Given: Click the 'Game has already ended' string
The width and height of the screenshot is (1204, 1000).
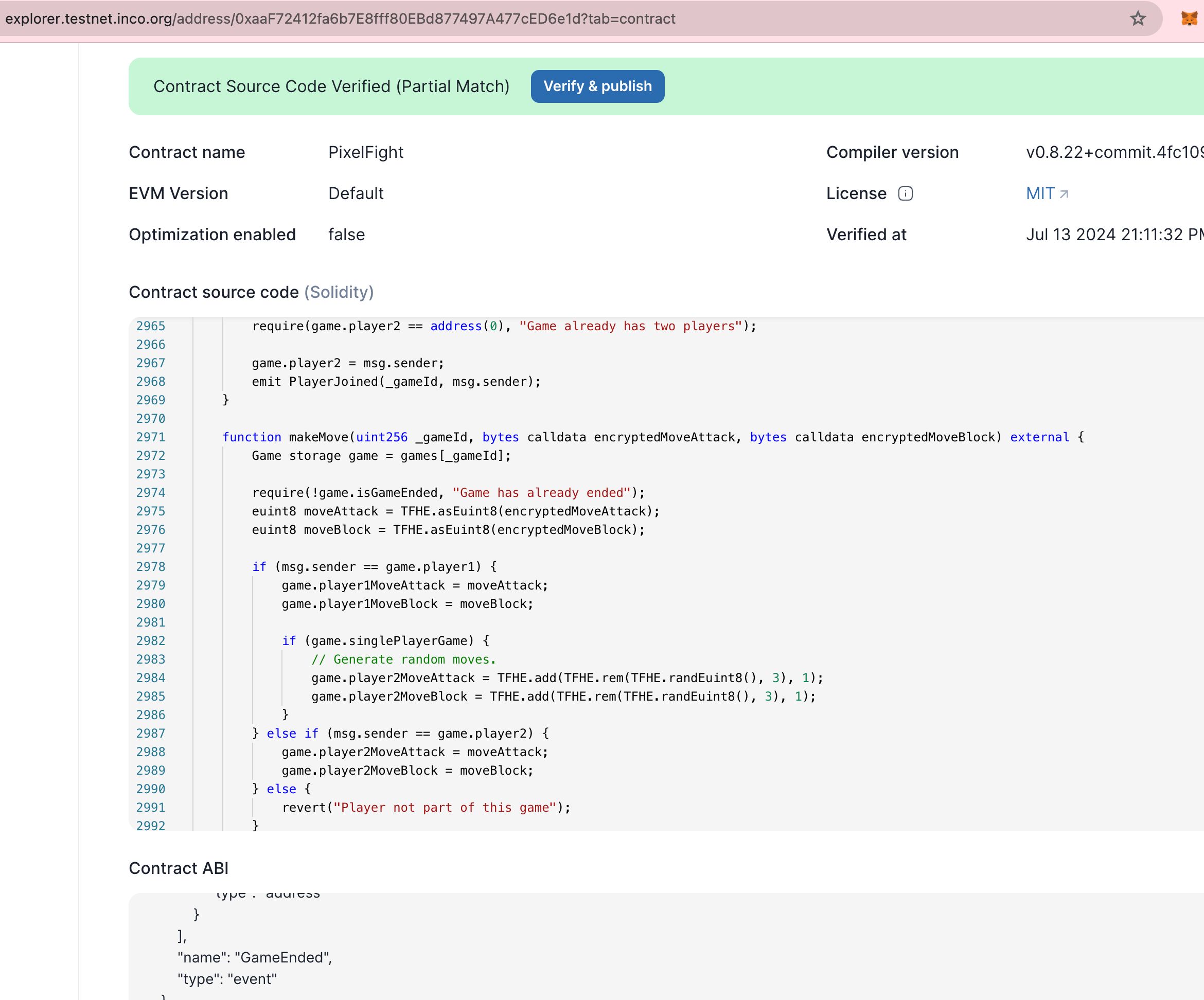Looking at the screenshot, I should 541,493.
